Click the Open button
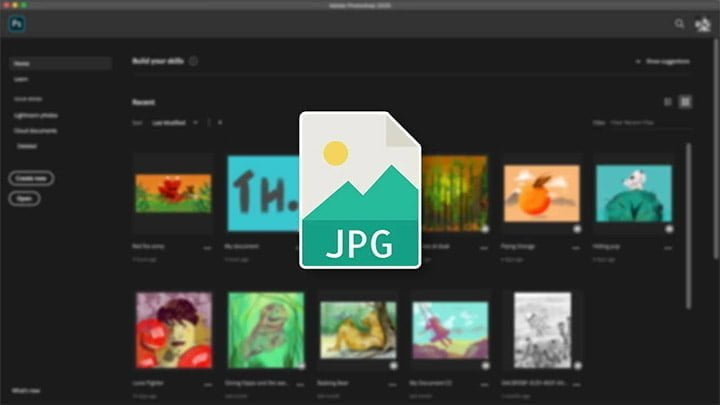Screen dimensions: 720x405 pos(24,198)
